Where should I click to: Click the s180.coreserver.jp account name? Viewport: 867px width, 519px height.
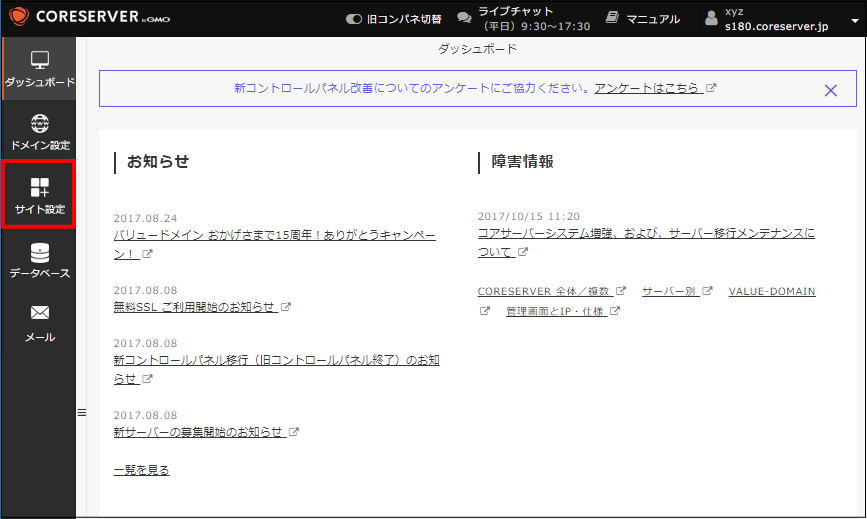tap(776, 26)
